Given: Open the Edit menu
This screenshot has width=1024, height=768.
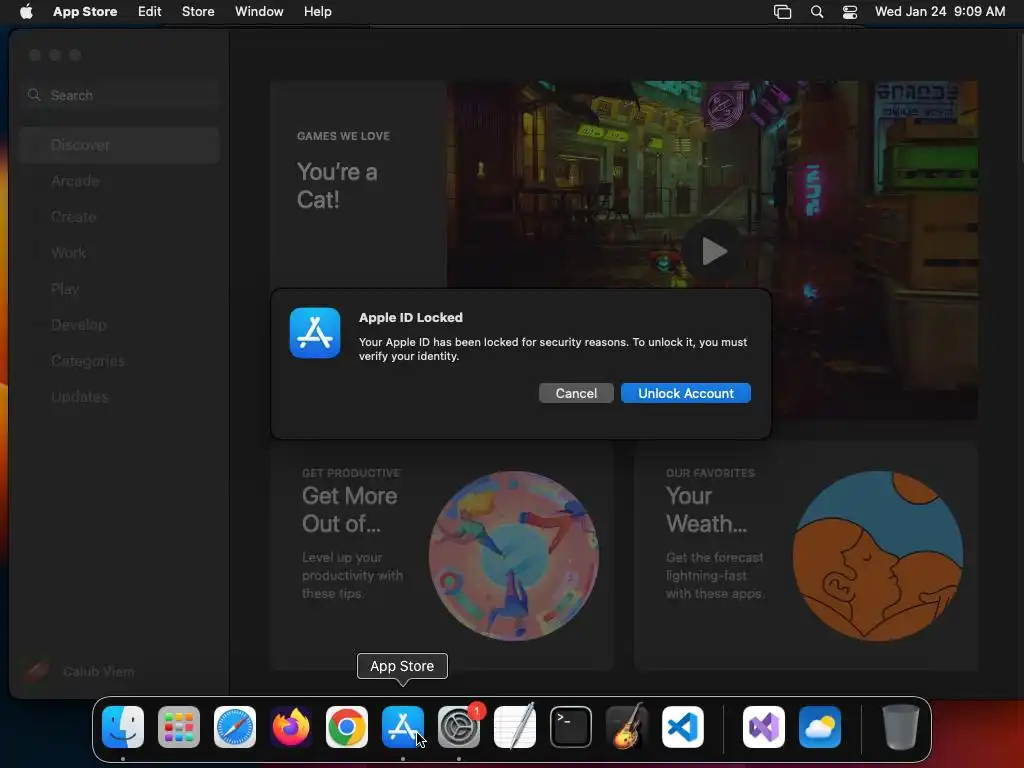Looking at the screenshot, I should [150, 11].
